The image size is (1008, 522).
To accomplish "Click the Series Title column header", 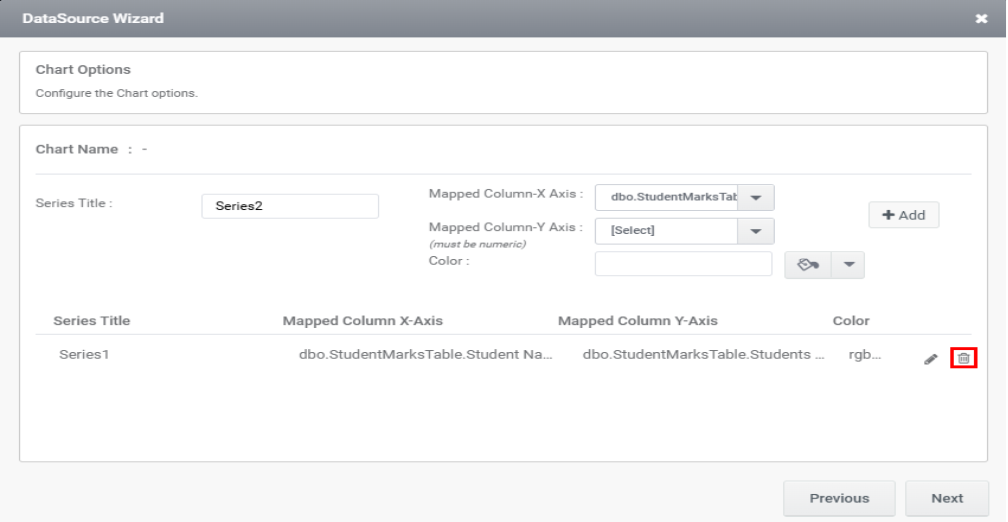I will [92, 321].
